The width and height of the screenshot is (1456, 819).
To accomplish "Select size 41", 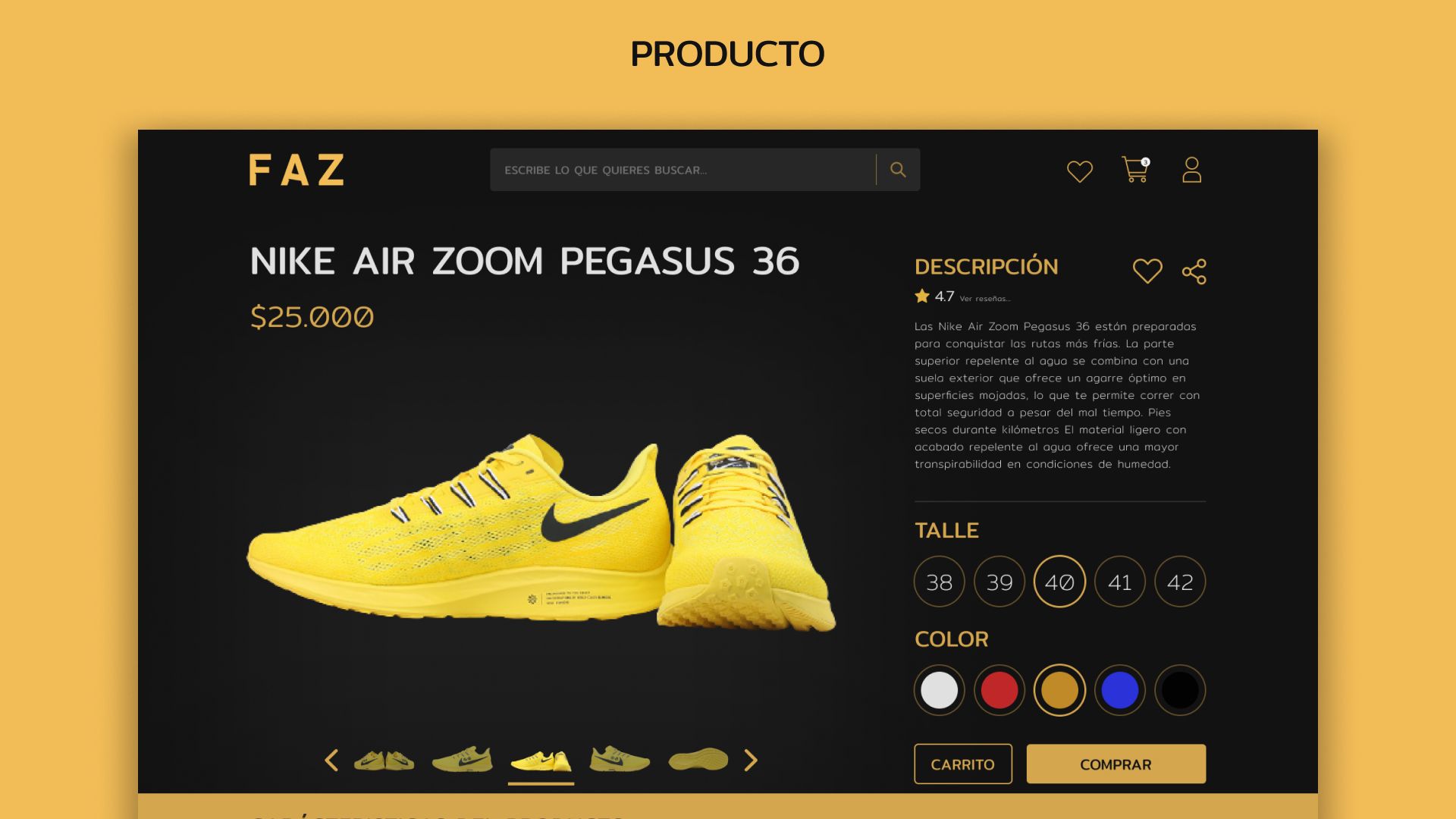I will tap(1120, 582).
